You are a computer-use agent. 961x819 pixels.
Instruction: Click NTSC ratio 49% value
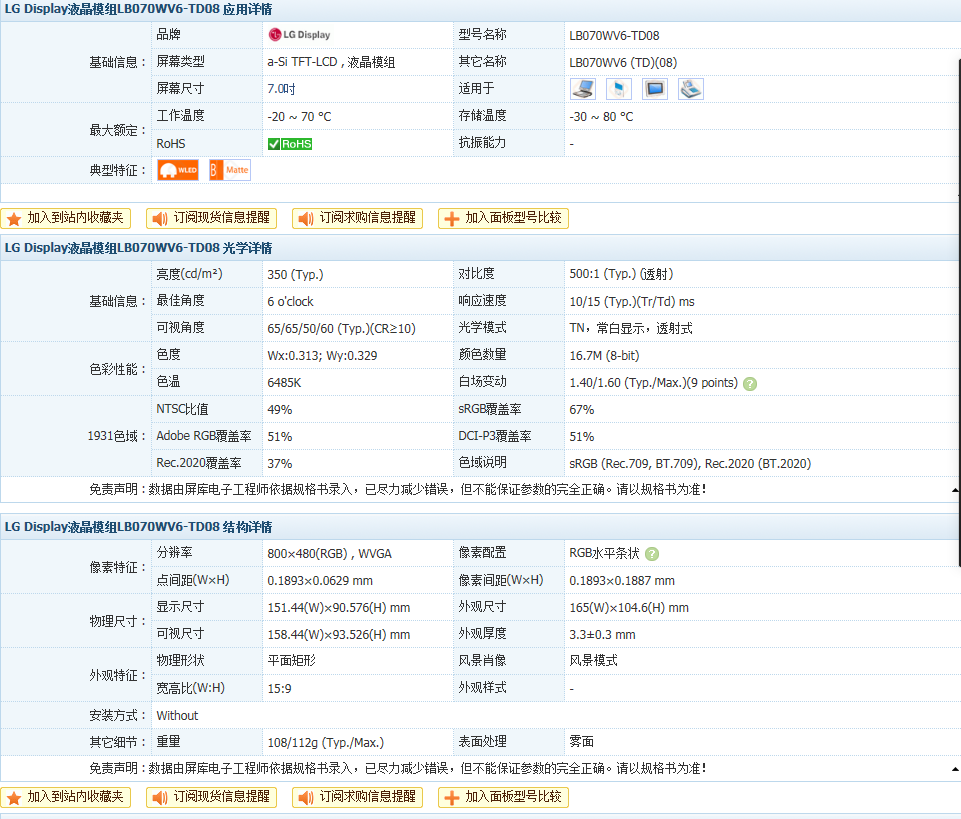pyautogui.click(x=279, y=410)
